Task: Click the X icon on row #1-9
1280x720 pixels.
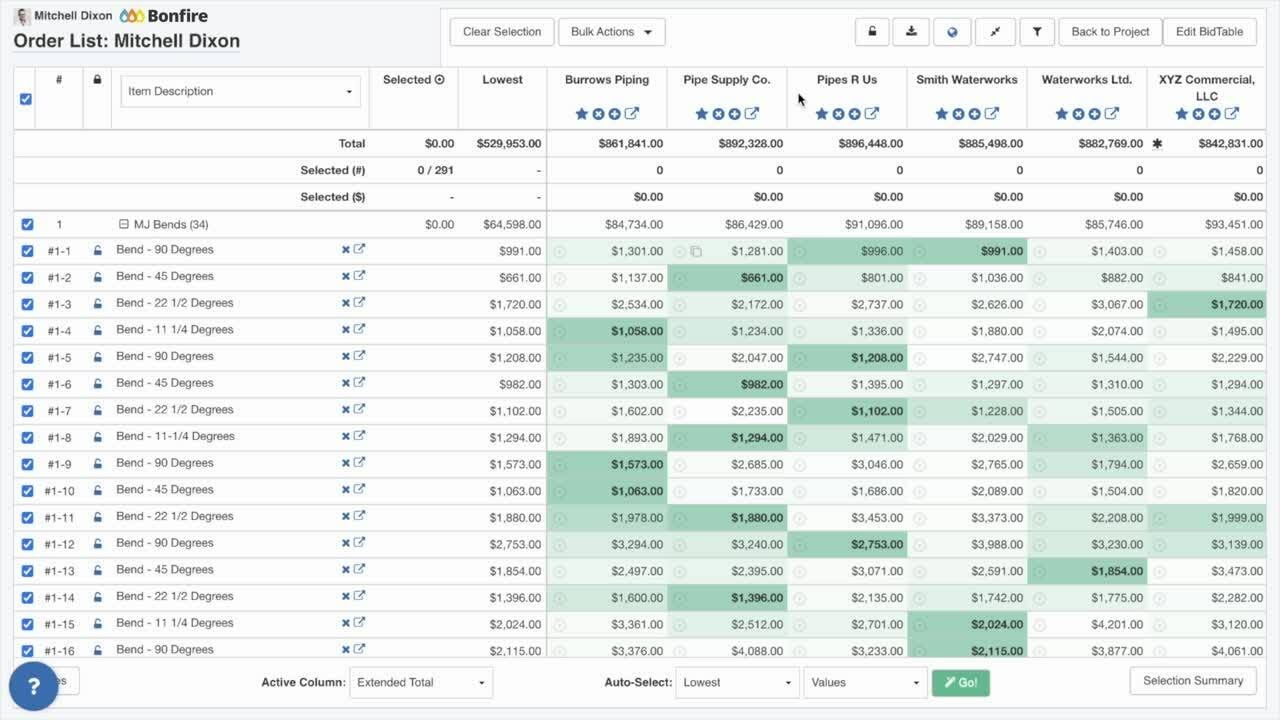Action: click(346, 463)
